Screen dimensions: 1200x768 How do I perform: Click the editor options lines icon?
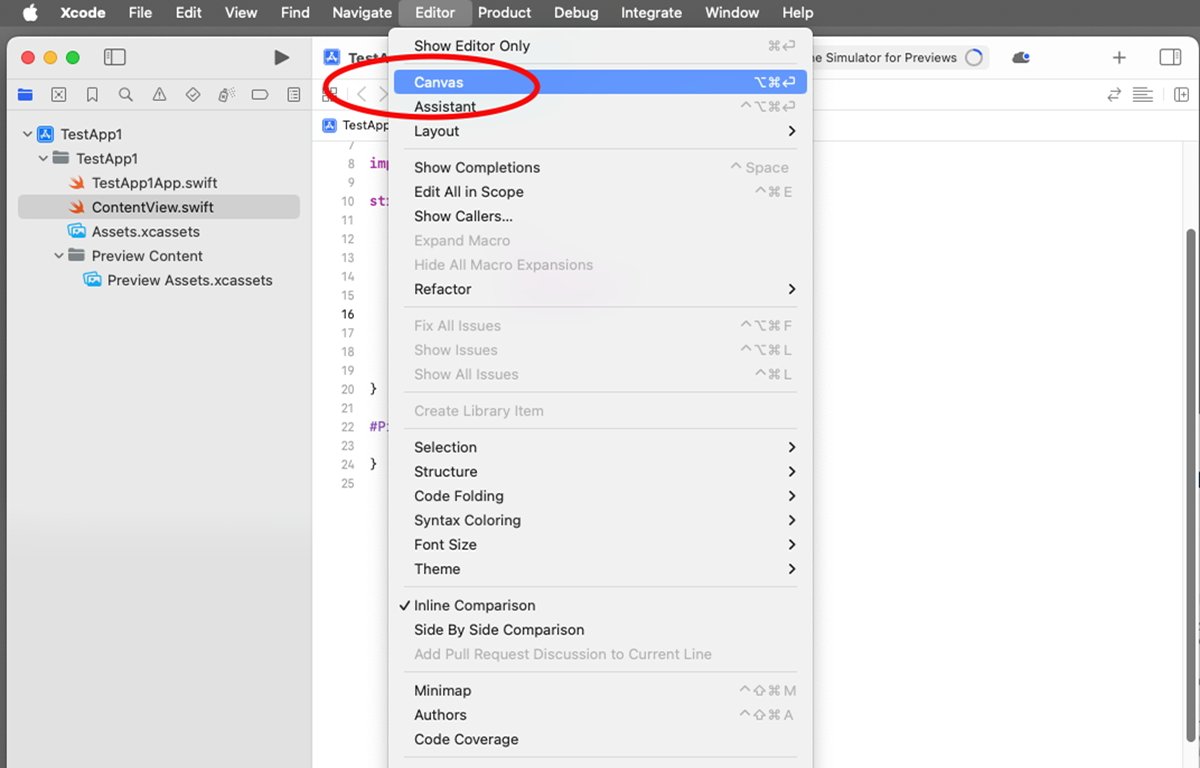1144,95
